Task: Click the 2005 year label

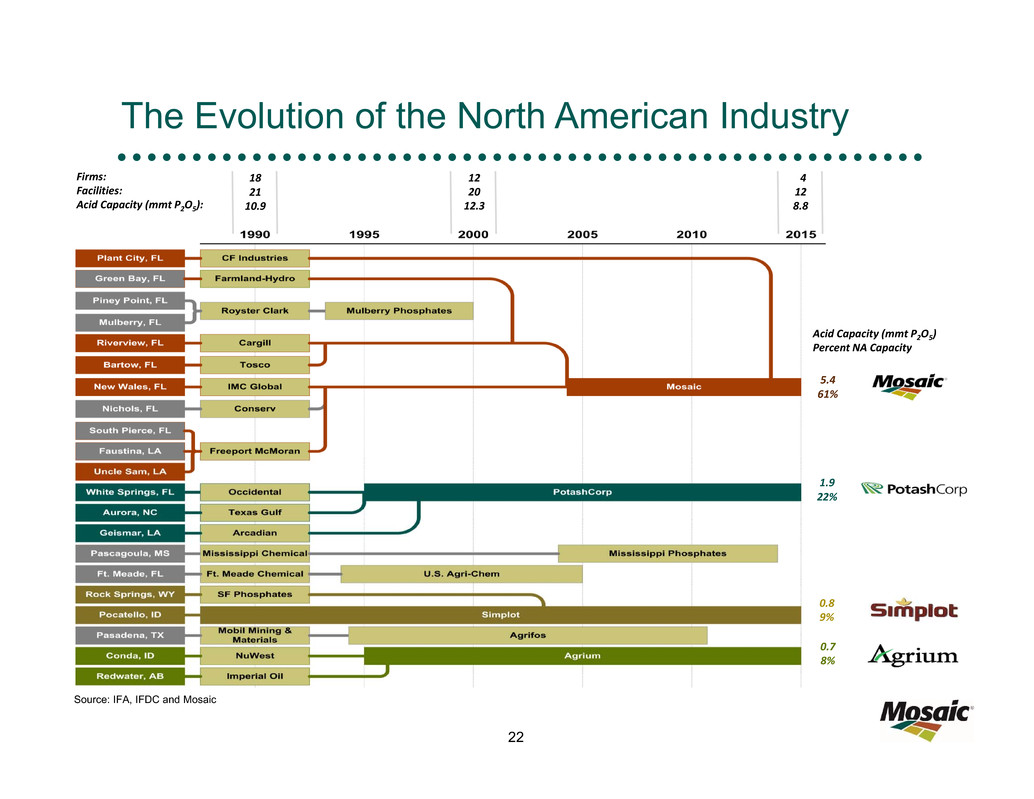Action: pos(582,234)
